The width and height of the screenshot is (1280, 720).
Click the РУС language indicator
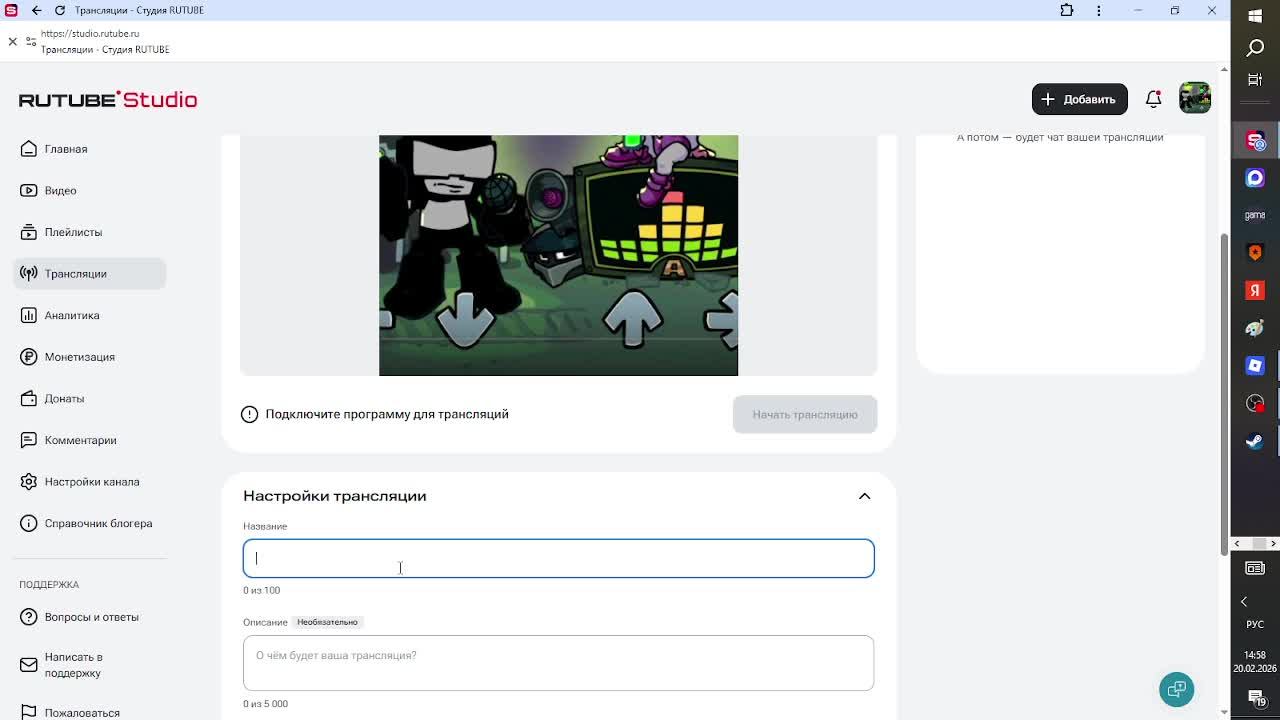point(1255,625)
